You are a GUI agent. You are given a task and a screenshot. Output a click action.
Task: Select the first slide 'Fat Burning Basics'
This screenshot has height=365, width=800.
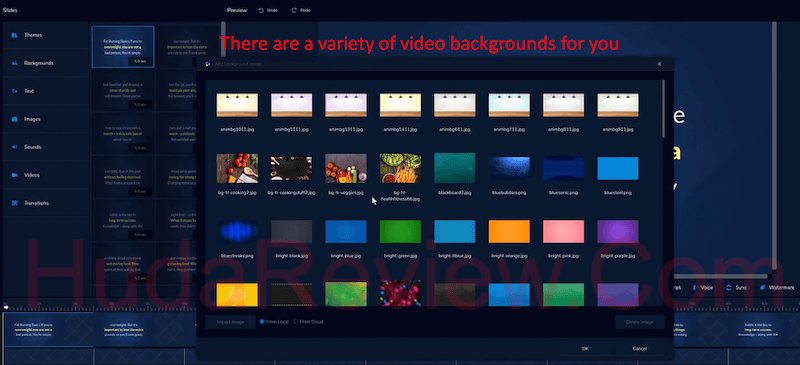123,46
